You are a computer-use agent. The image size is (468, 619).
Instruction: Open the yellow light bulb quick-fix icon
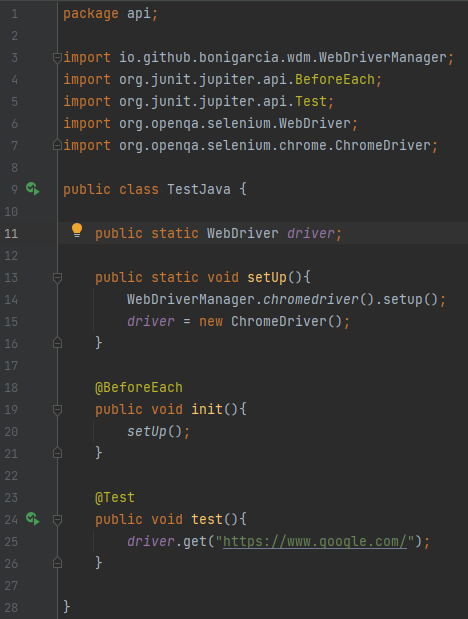[x=77, y=231]
